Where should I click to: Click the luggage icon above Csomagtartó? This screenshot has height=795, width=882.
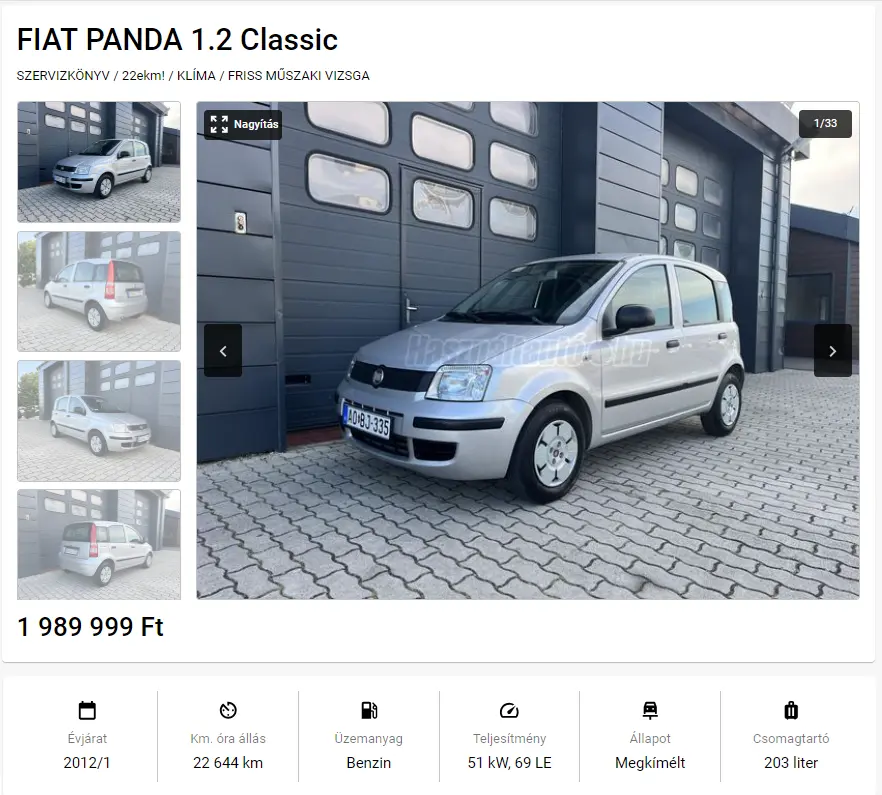(791, 710)
